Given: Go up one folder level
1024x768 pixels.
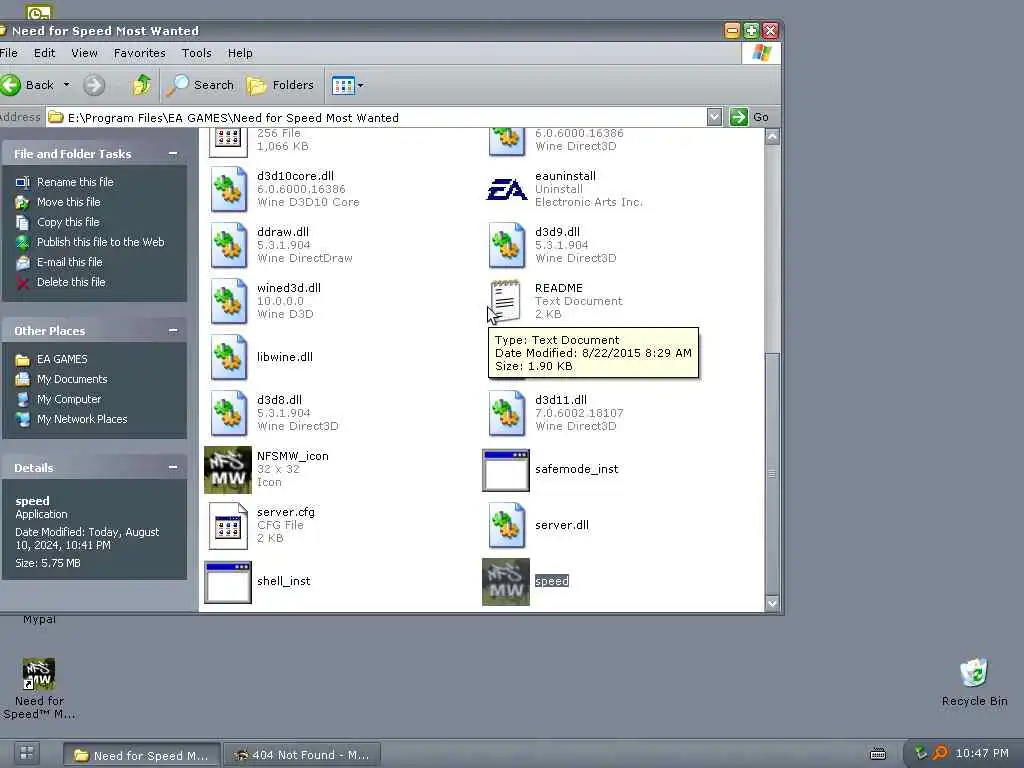Looking at the screenshot, I should (x=141, y=85).
